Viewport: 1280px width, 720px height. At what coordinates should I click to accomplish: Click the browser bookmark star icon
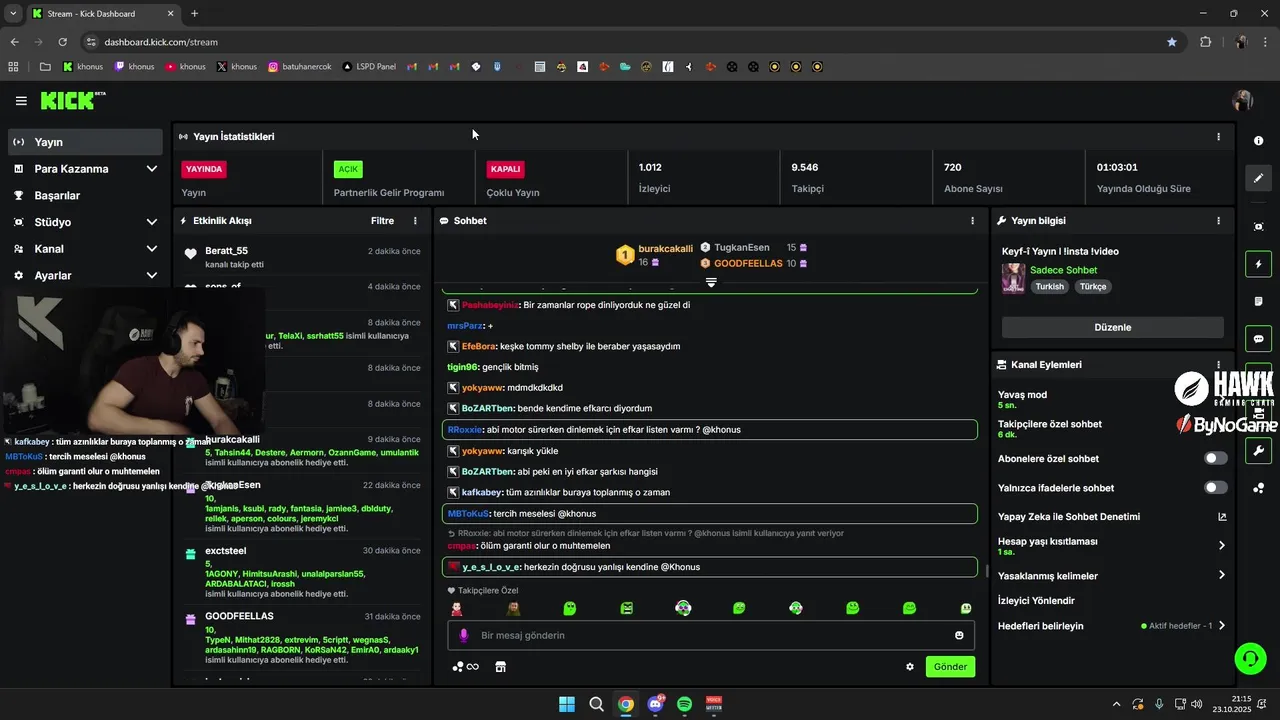pos(1171,42)
